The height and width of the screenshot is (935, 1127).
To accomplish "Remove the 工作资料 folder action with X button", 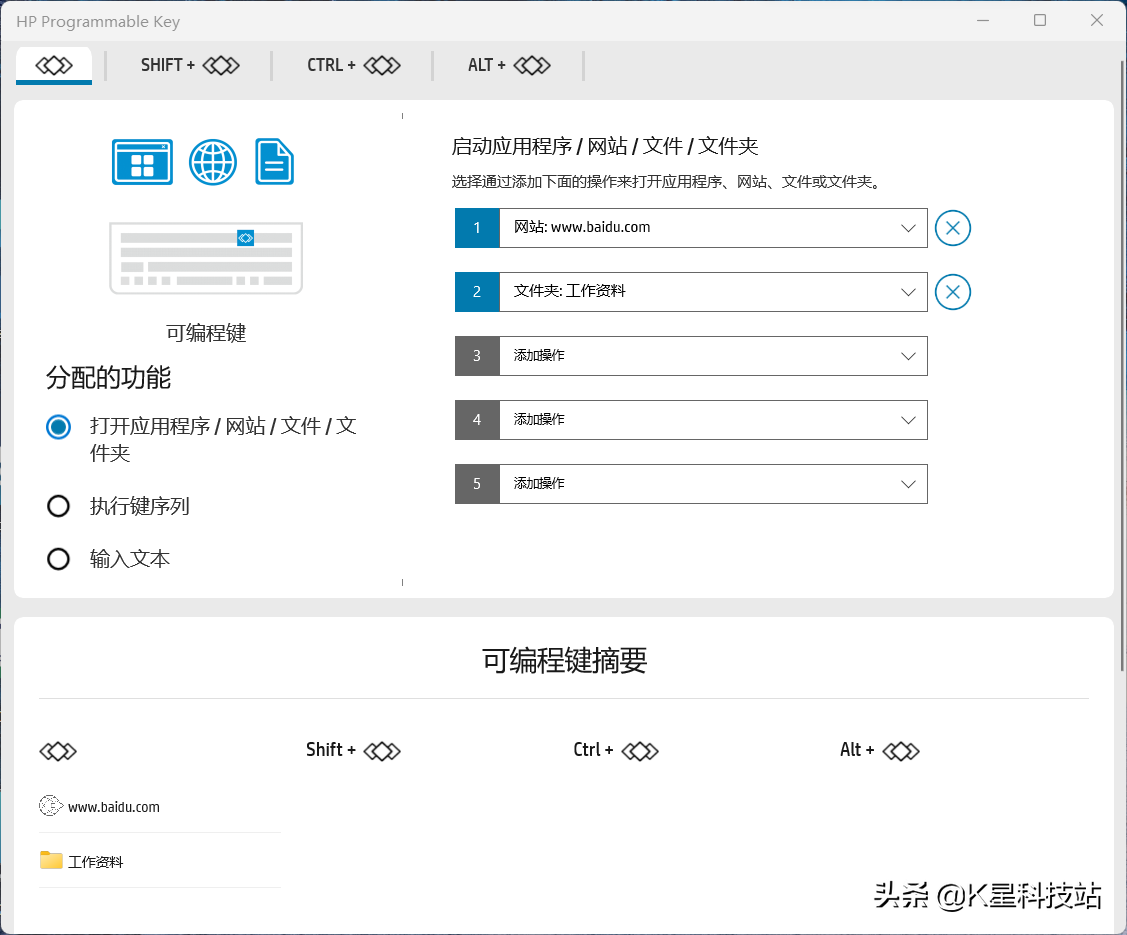I will click(953, 293).
